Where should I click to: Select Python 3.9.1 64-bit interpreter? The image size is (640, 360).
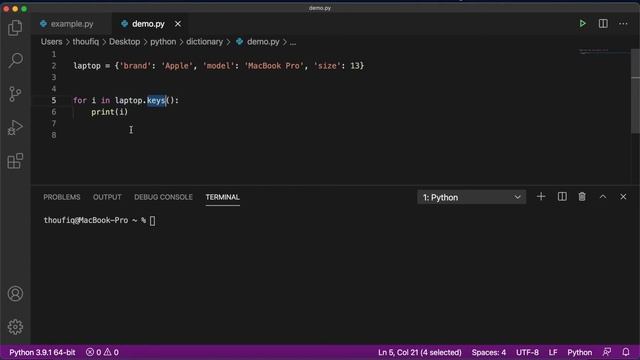click(x=42, y=352)
